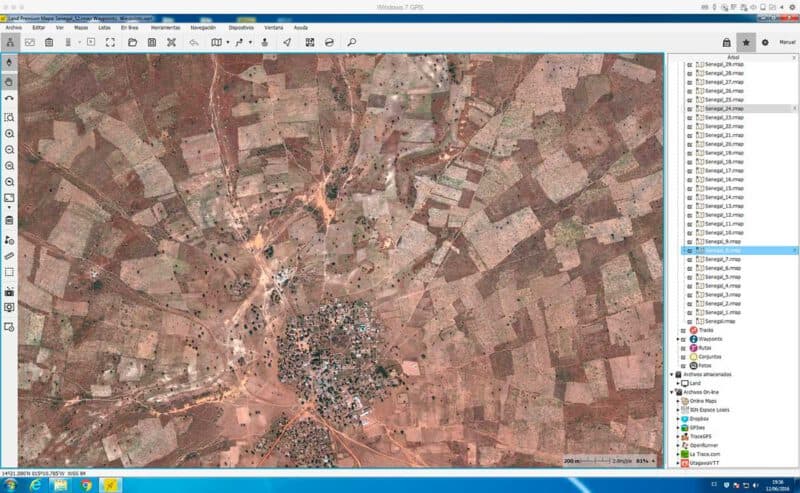Toggle visibility of Senegal_5.rmap
The width and height of the screenshot is (800, 493).
pyautogui.click(x=690, y=277)
